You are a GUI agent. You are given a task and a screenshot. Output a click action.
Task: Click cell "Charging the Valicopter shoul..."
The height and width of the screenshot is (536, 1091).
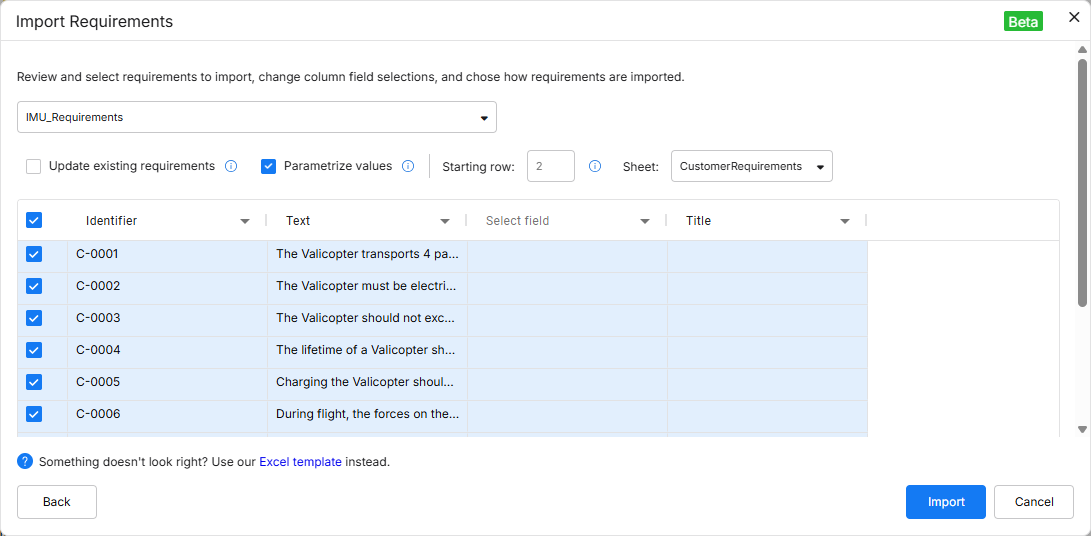tap(367, 382)
